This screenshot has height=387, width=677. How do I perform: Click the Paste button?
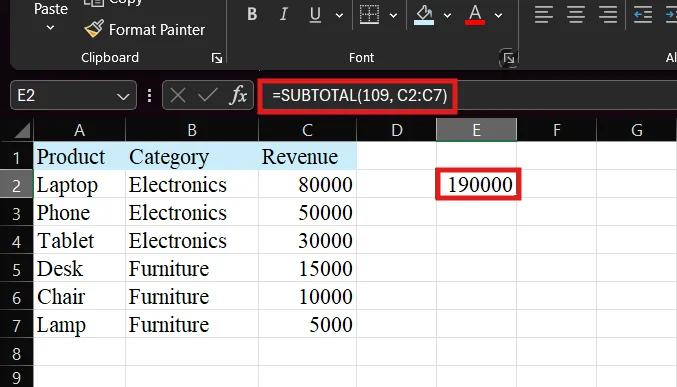click(x=51, y=9)
